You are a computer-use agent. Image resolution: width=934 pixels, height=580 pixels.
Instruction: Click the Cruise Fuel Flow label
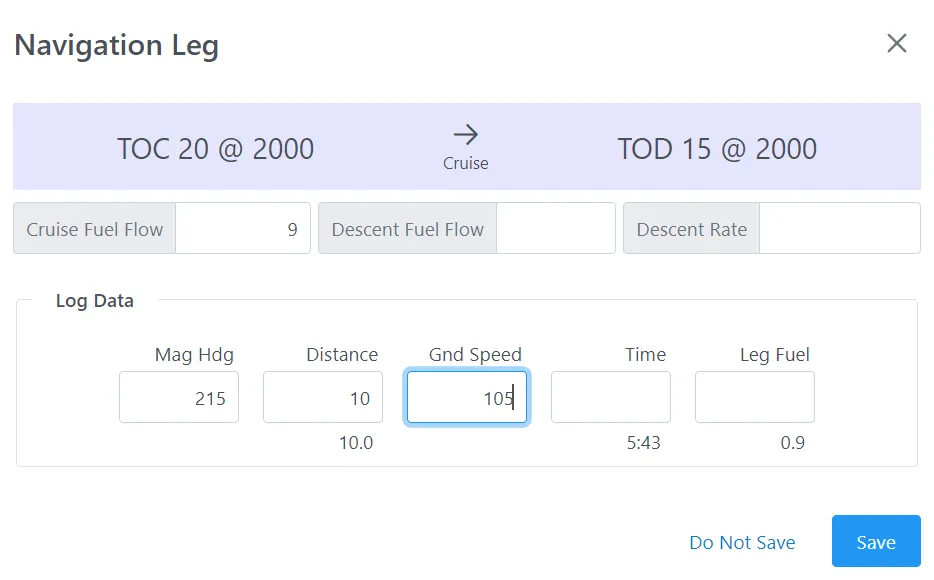[x=95, y=229]
